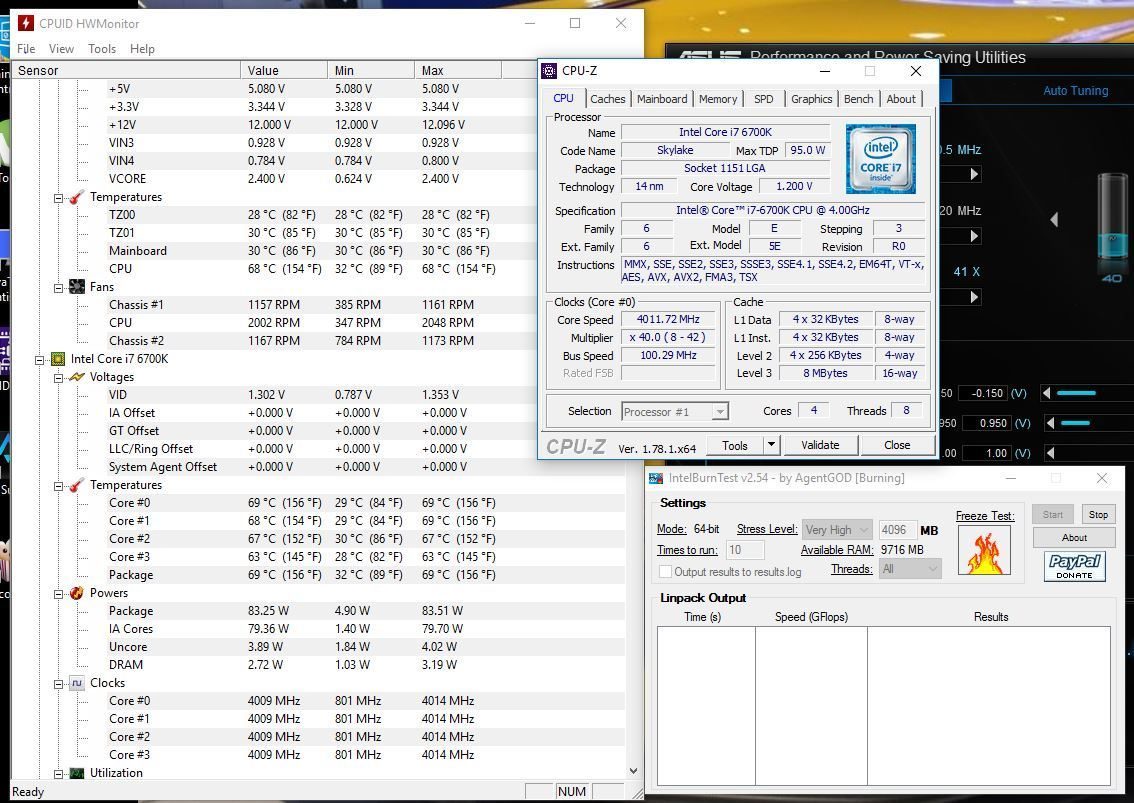Click the waveform icon beside Clocks
The width and height of the screenshot is (1134, 803).
77,683
